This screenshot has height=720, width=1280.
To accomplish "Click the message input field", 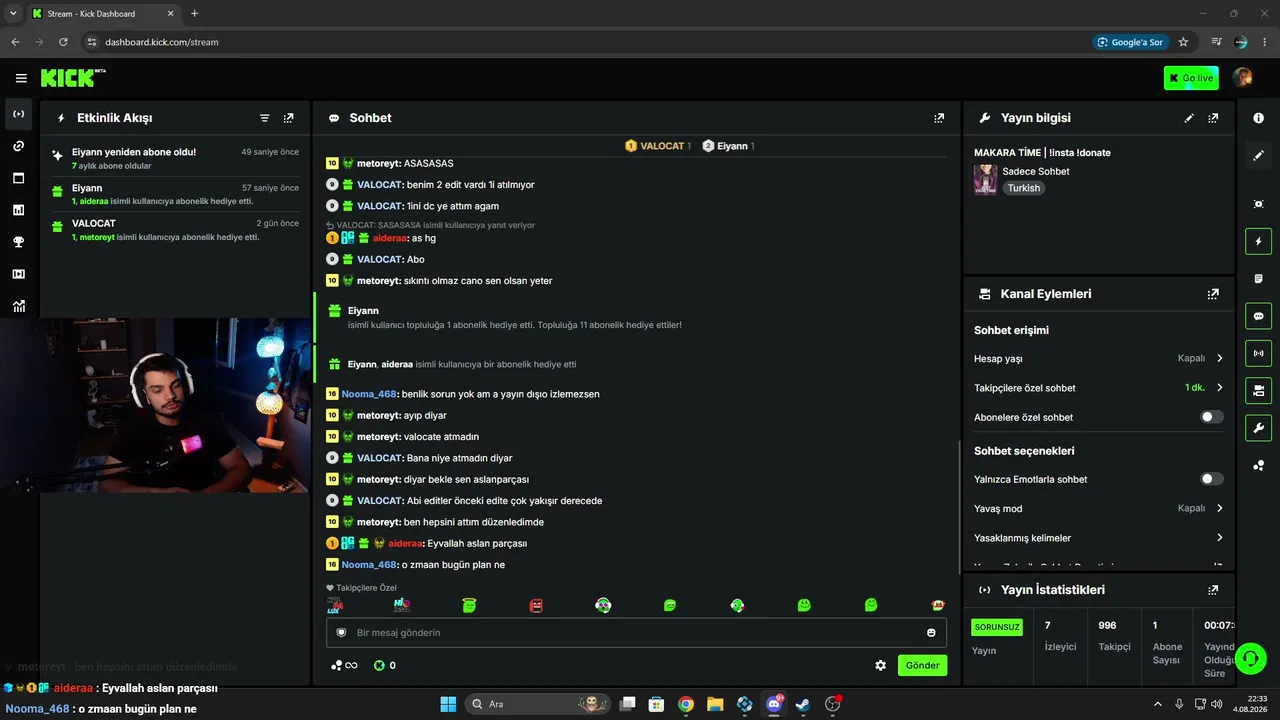I will 636,633.
